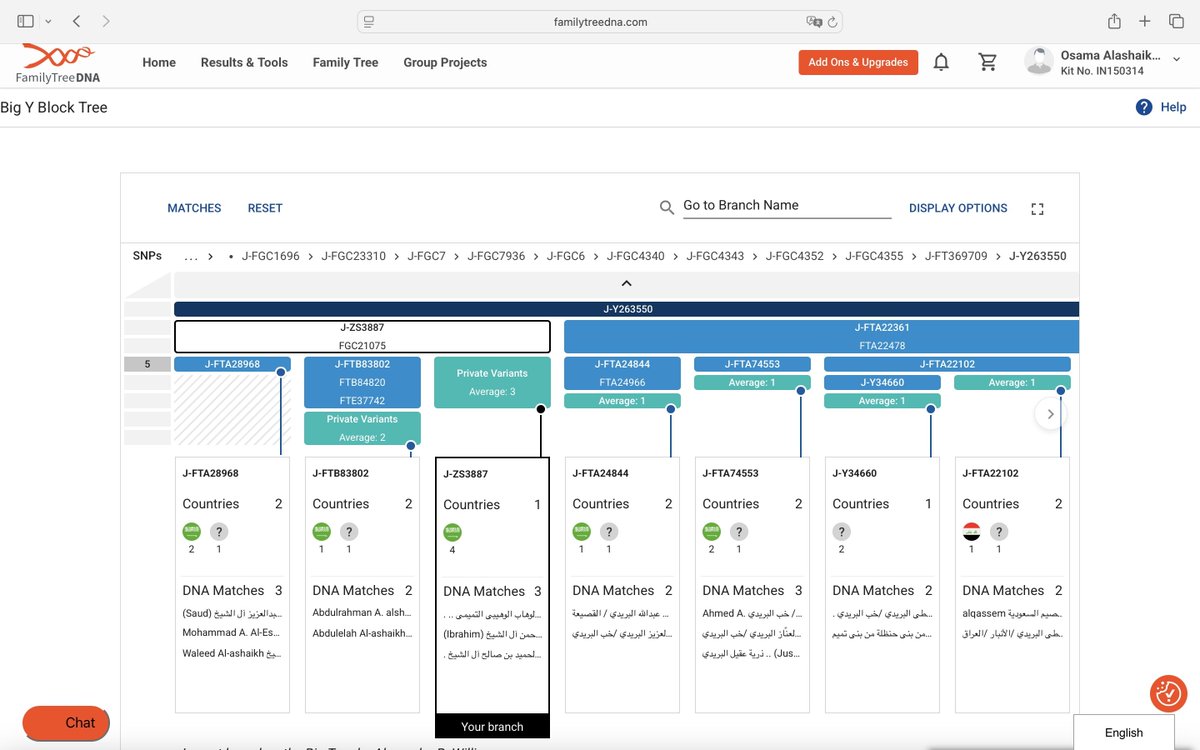The height and width of the screenshot is (750, 1200).
Task: Click Saudi flag in J-FTA28968 card
Action: [x=191, y=531]
